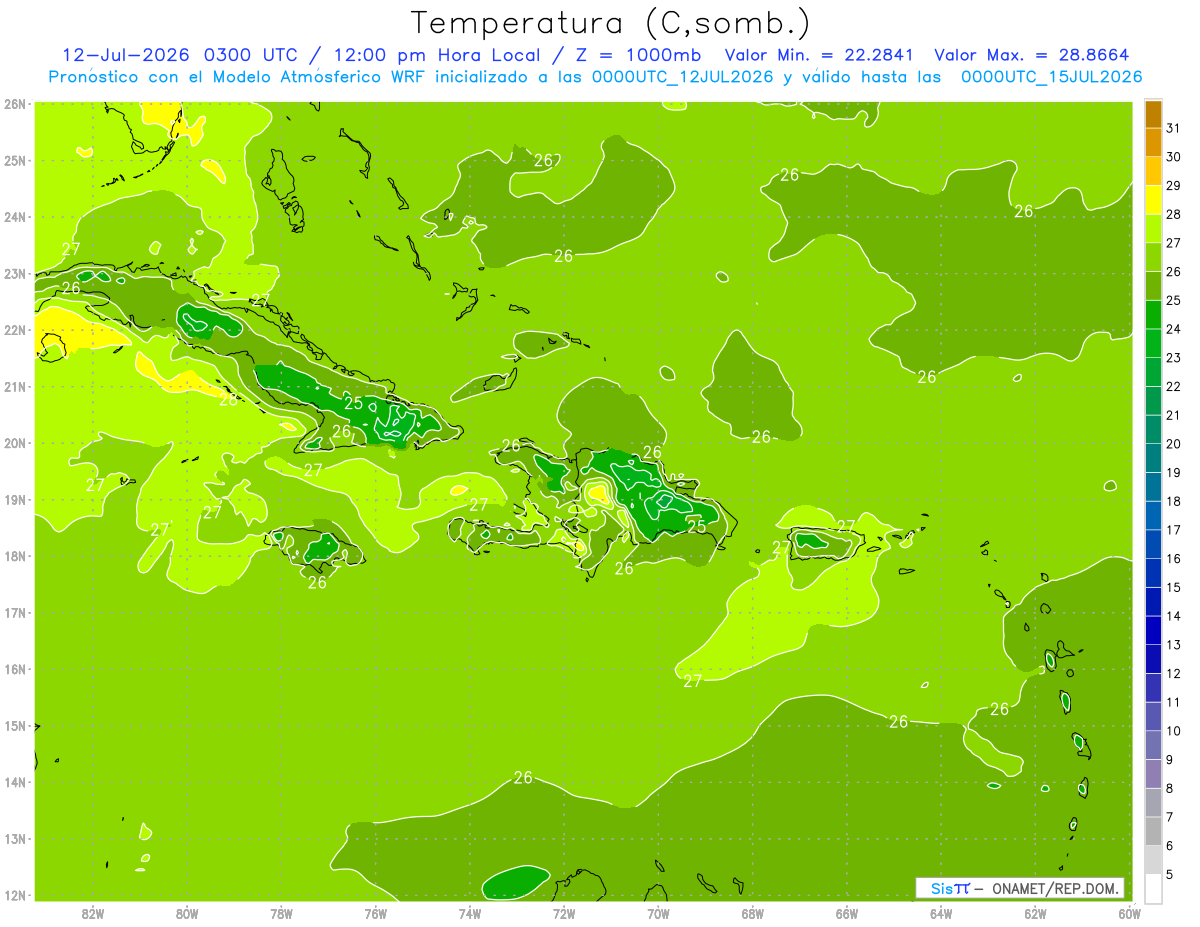Click the '60W' longitude axis label
Screen dimensions: 1200x927
(1129, 912)
